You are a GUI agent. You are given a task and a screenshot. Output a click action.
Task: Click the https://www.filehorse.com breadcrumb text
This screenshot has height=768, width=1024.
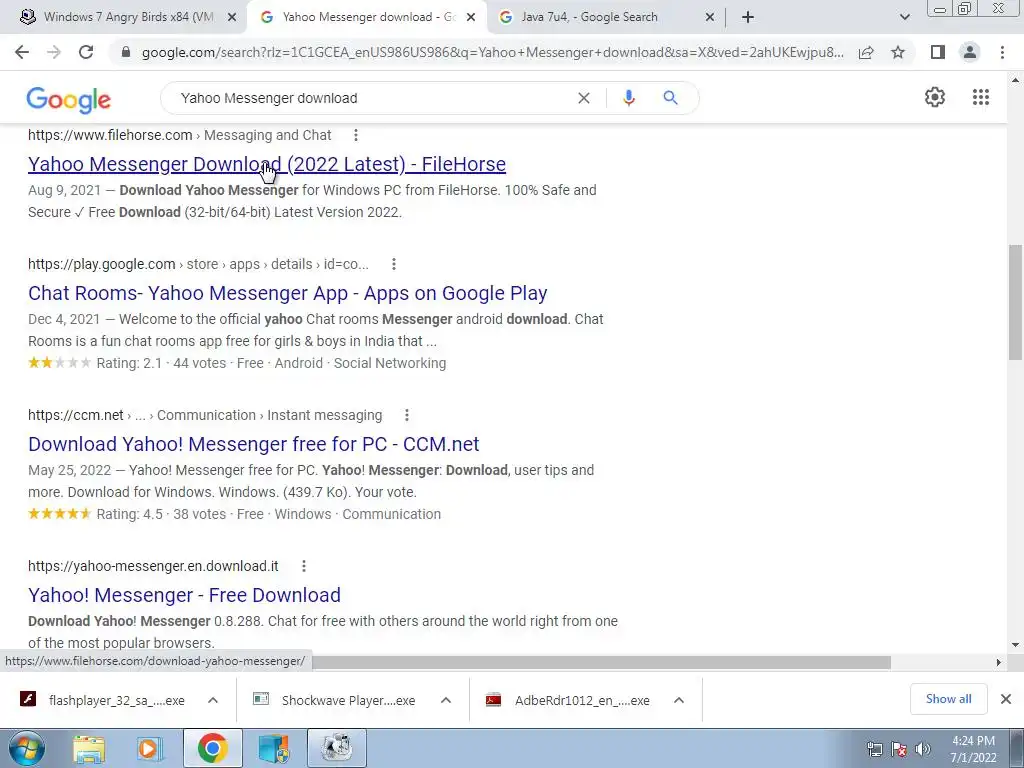[110, 135]
